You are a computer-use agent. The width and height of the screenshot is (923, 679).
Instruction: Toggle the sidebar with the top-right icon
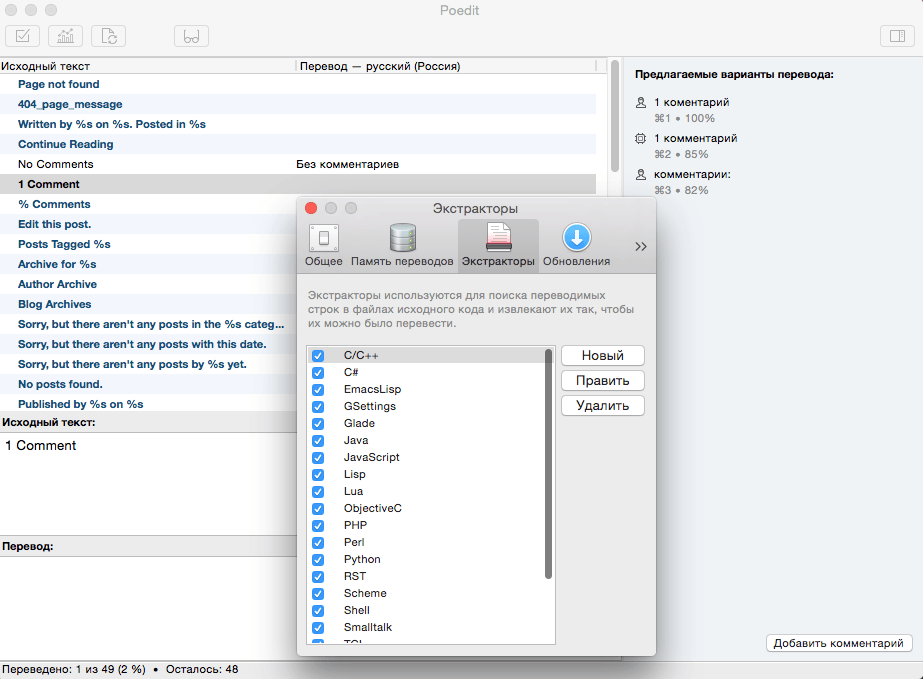[x=897, y=36]
